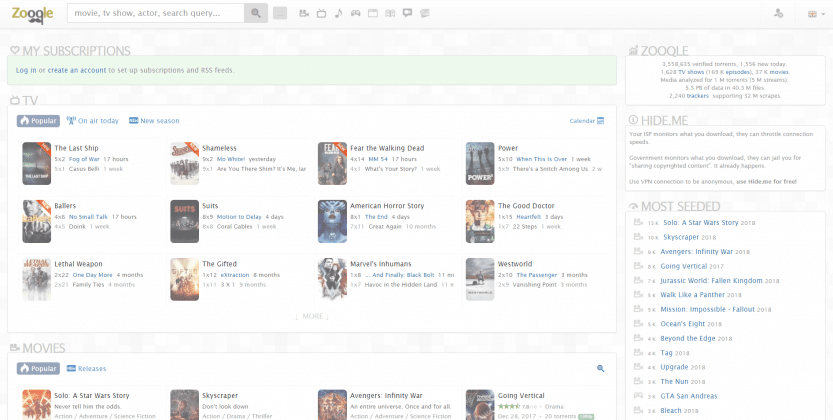This screenshot has width=833, height=420.
Task: Click the magnifier icon in Movies section
Action: [600, 369]
